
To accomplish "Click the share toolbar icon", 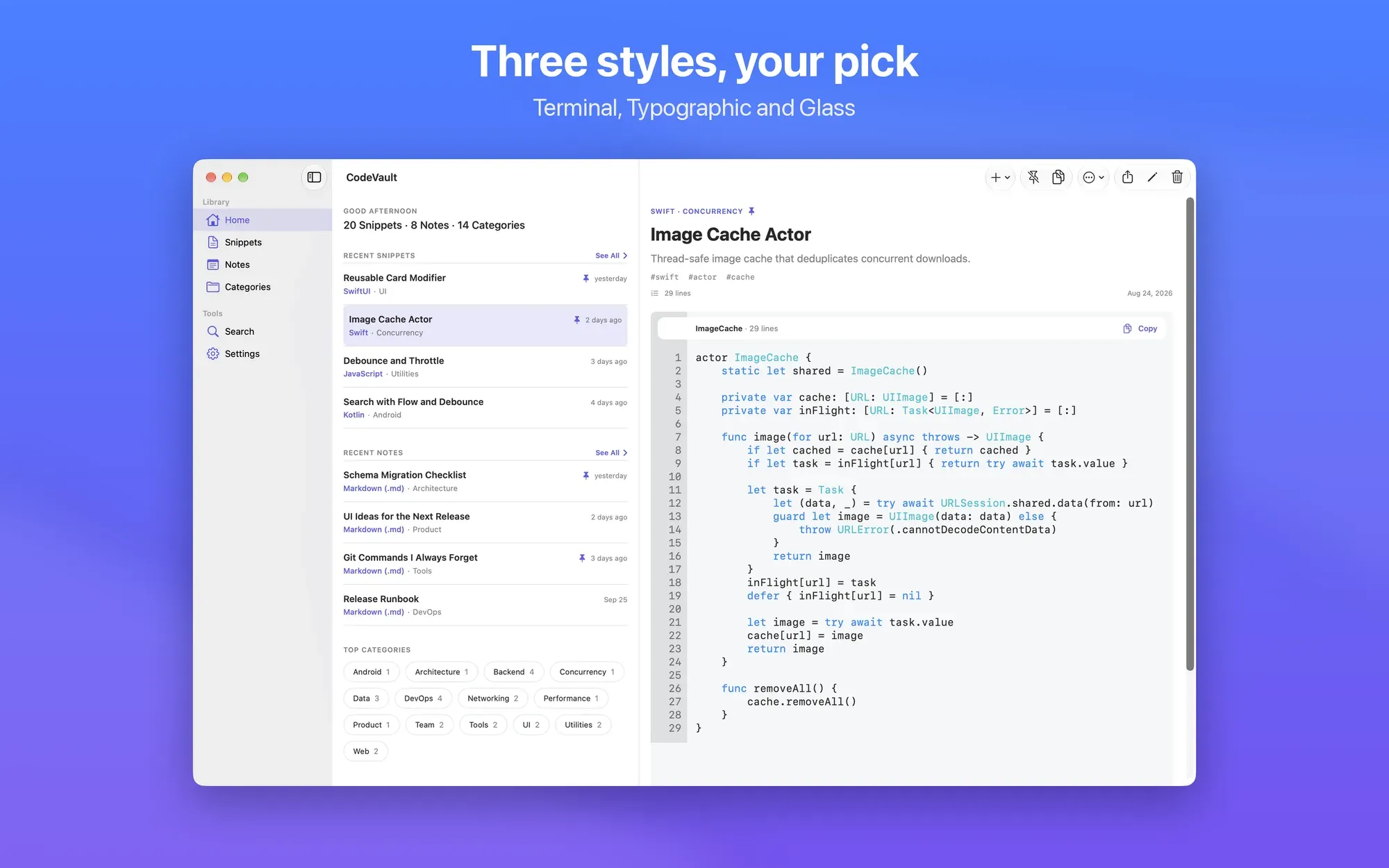I will click(x=1128, y=178).
